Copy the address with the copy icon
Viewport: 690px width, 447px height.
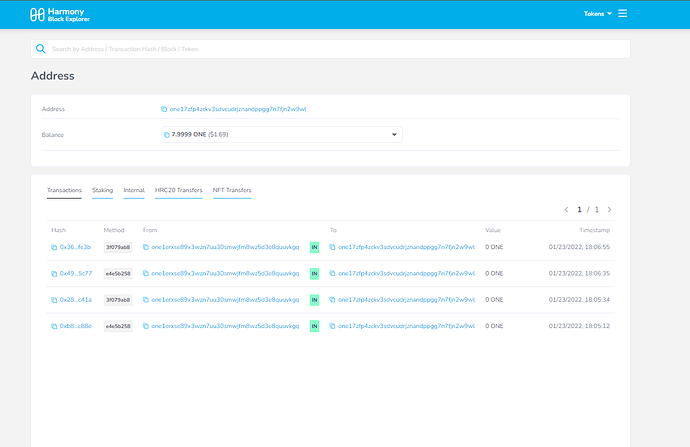164,109
